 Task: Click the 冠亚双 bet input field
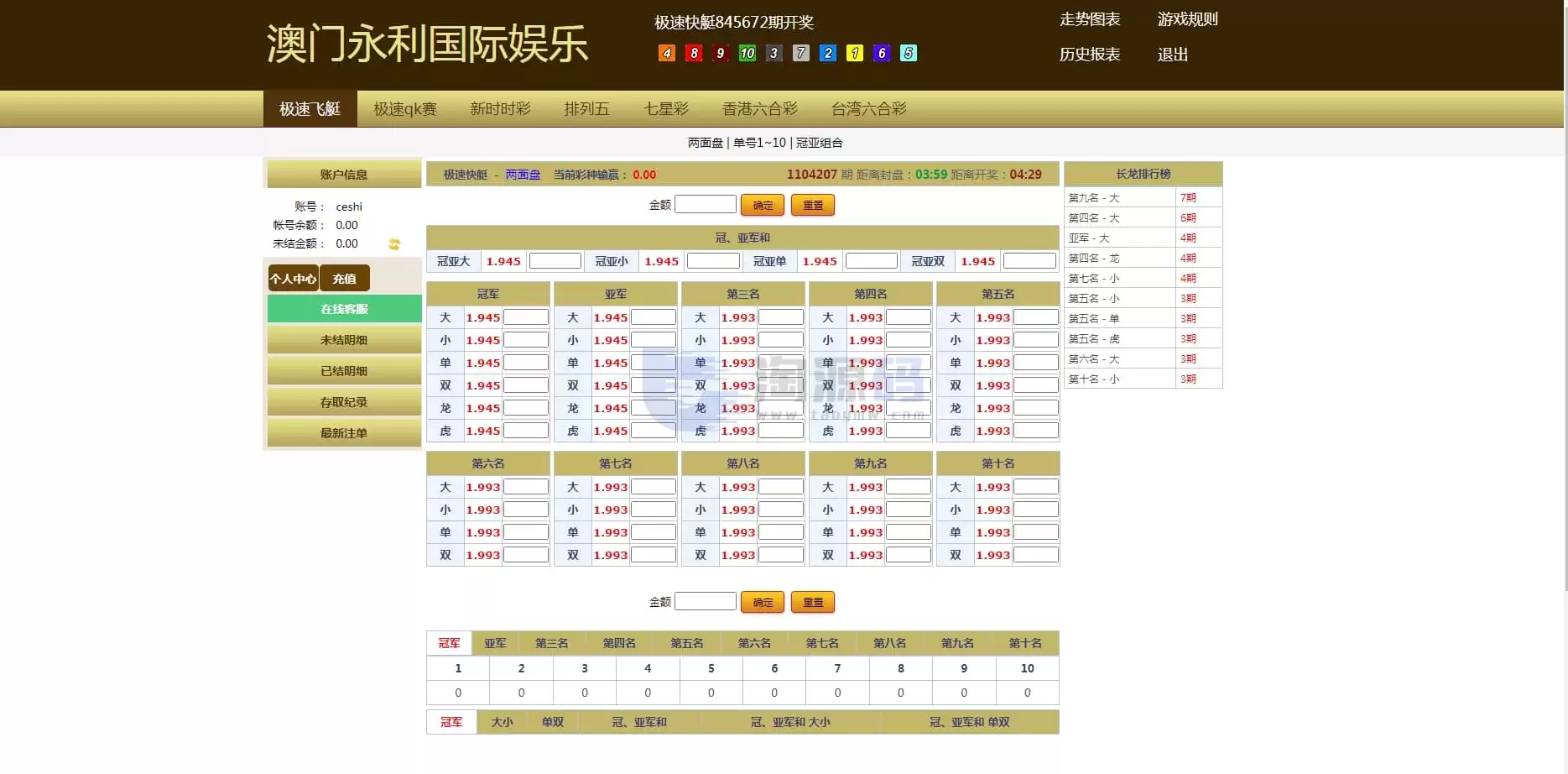coord(1029,261)
